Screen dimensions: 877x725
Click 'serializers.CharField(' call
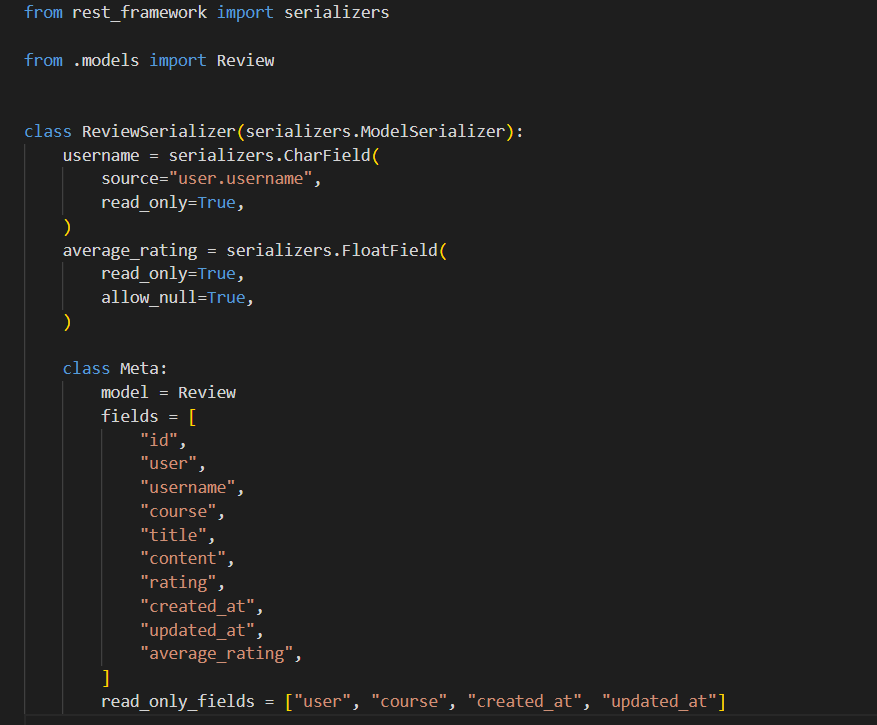[274, 156]
